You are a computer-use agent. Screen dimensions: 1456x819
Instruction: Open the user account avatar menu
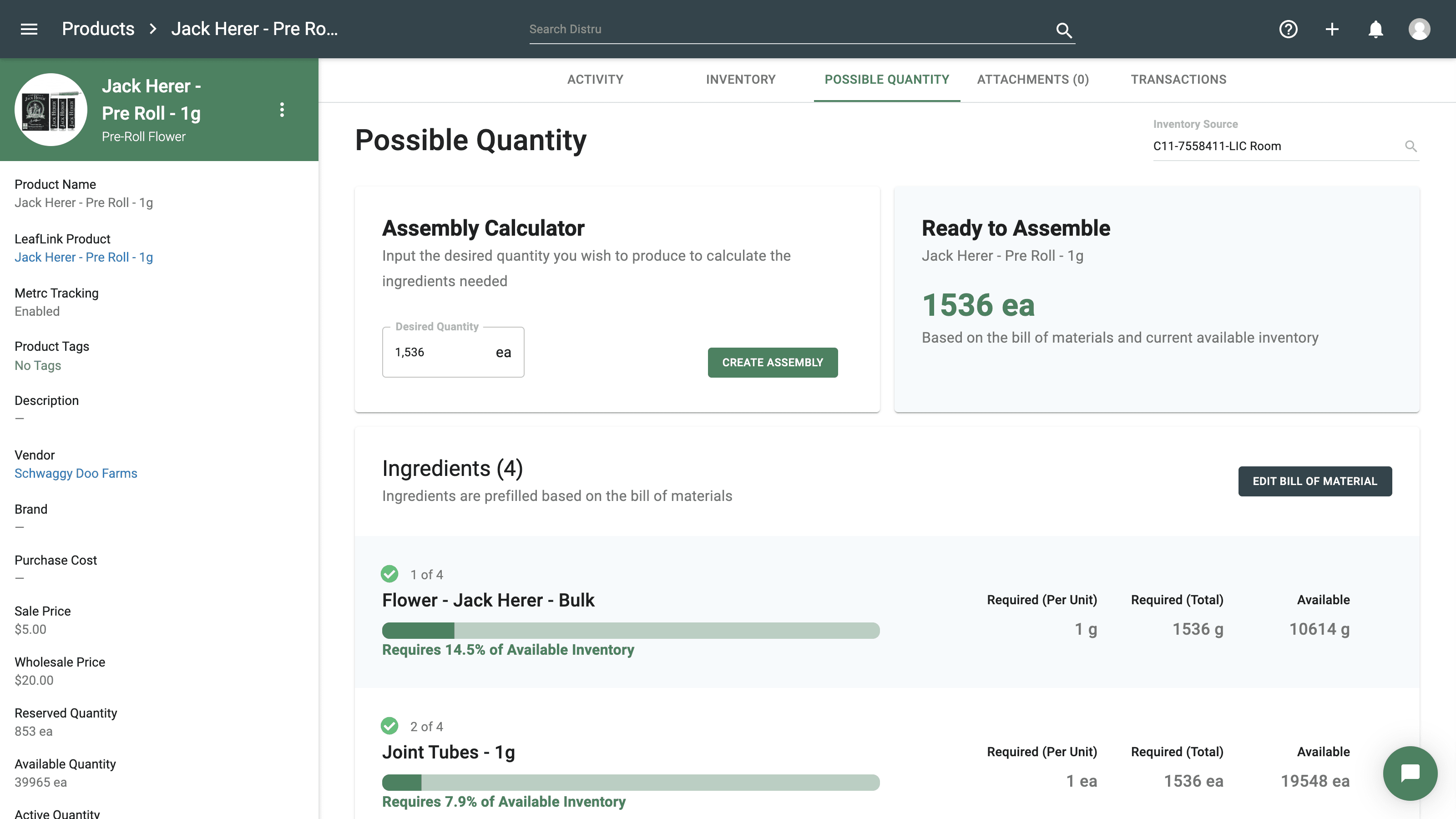[x=1419, y=30]
